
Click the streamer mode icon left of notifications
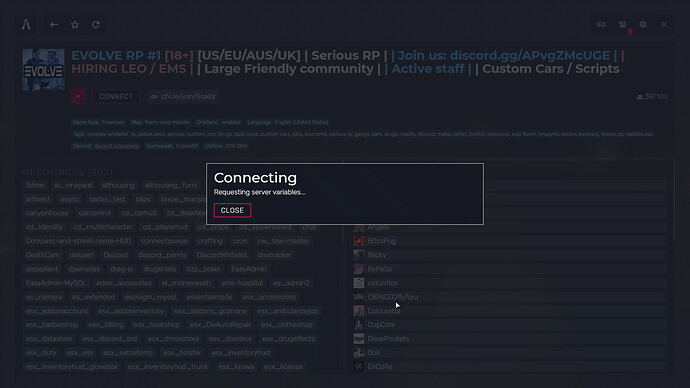(601, 25)
